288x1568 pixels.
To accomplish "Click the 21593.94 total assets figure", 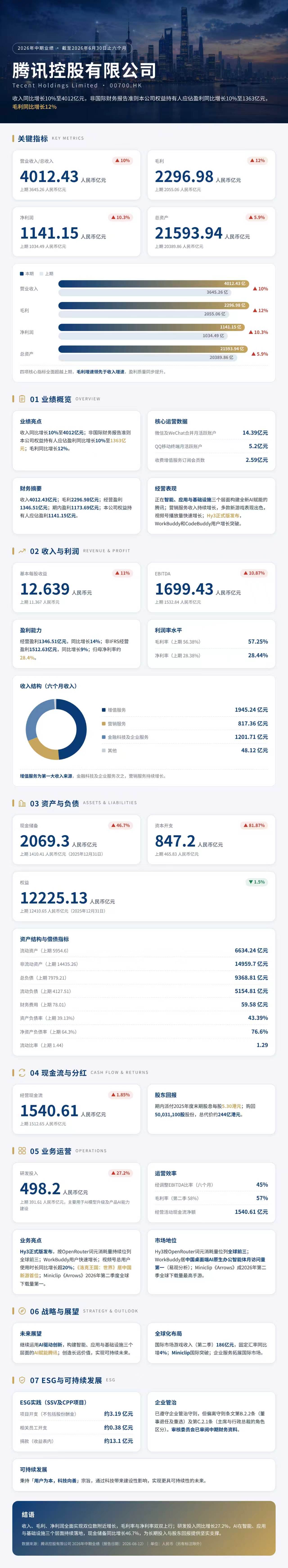I will [x=189, y=233].
